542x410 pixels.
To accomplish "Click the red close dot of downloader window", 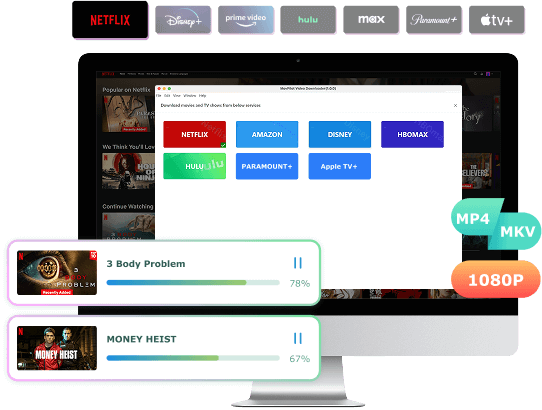I will coord(159,89).
